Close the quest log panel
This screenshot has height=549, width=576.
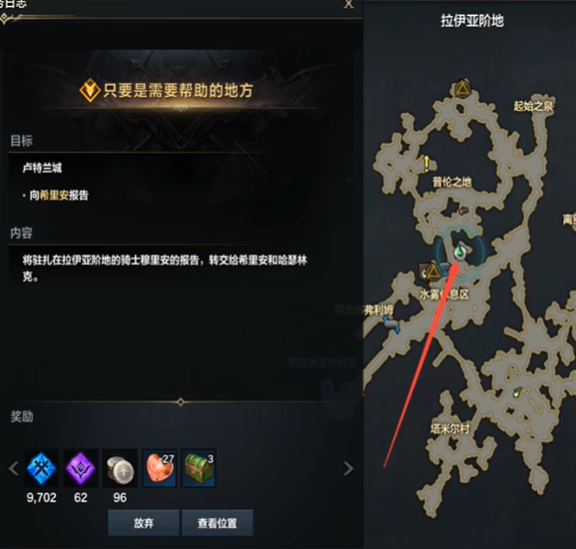click(348, 4)
